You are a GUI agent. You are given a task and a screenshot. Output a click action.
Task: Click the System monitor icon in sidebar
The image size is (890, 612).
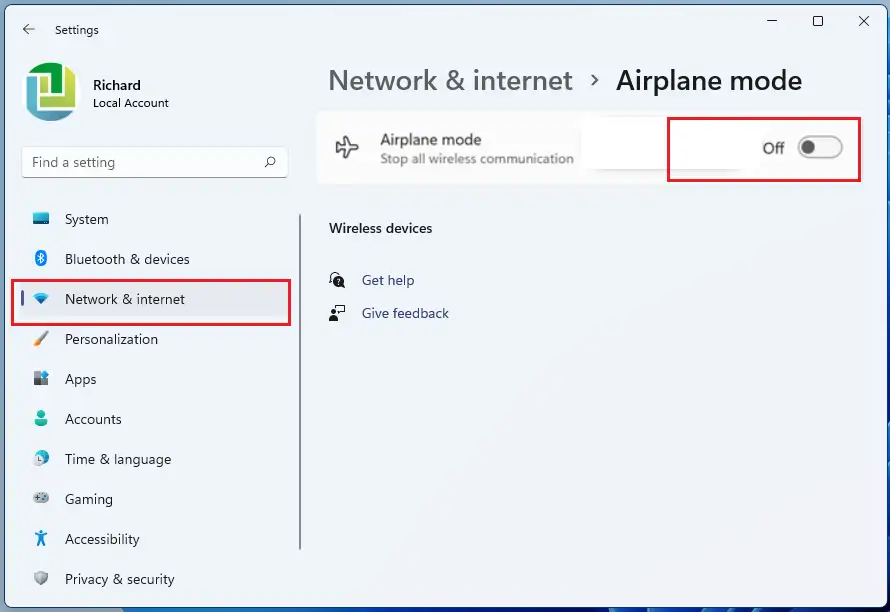pyautogui.click(x=41, y=219)
